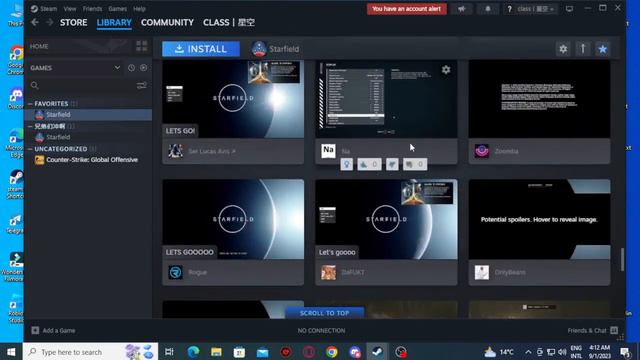The image size is (640, 360).
Task: Open Friends & Chat link
Action: pyautogui.click(x=587, y=330)
